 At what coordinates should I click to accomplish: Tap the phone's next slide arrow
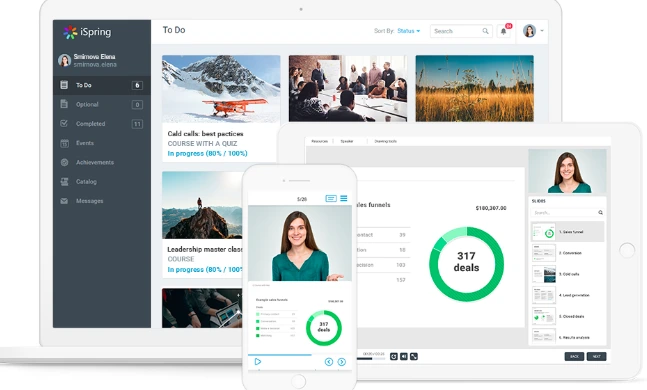tap(342, 362)
